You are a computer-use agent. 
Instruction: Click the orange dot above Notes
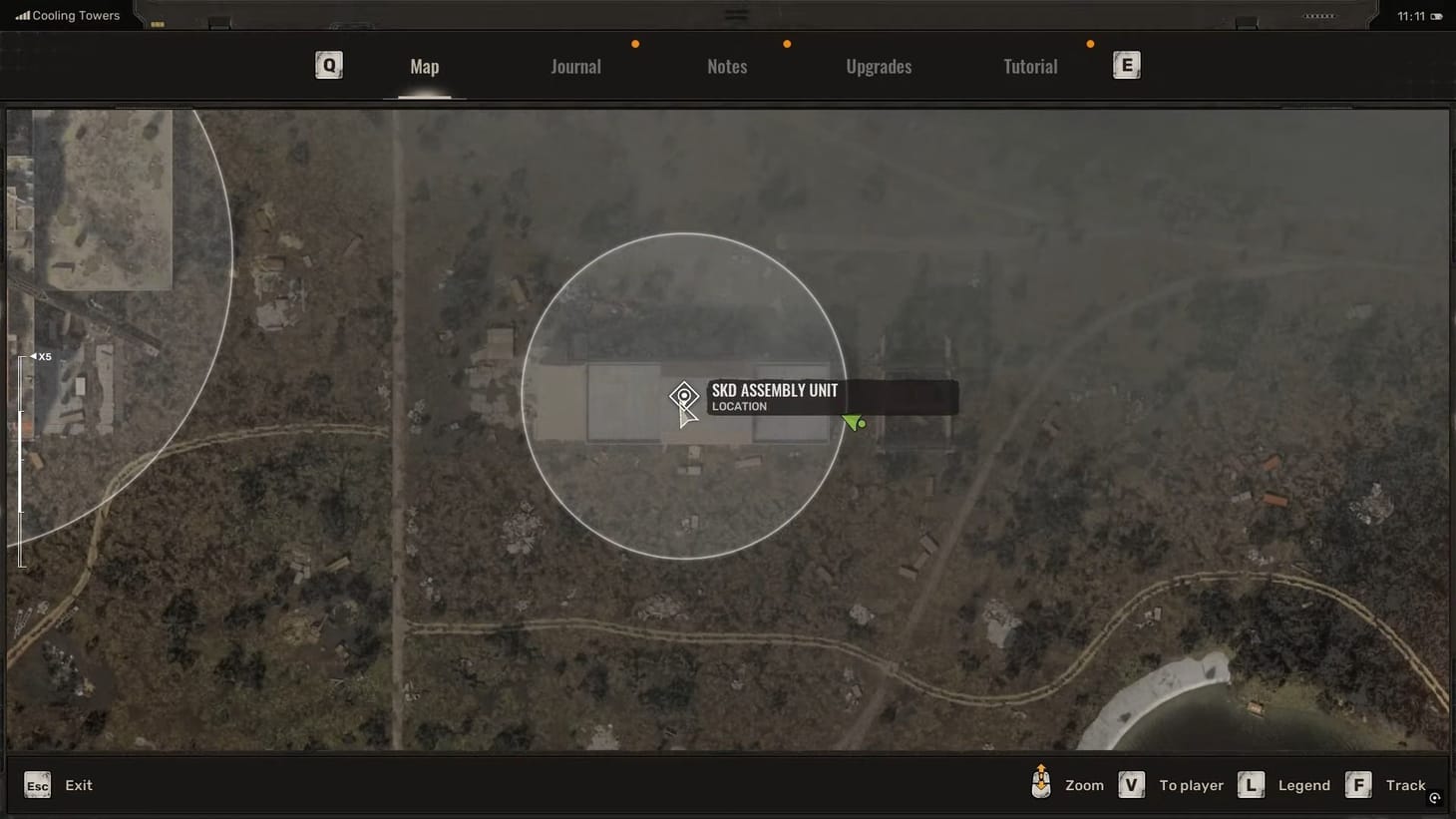tap(787, 44)
